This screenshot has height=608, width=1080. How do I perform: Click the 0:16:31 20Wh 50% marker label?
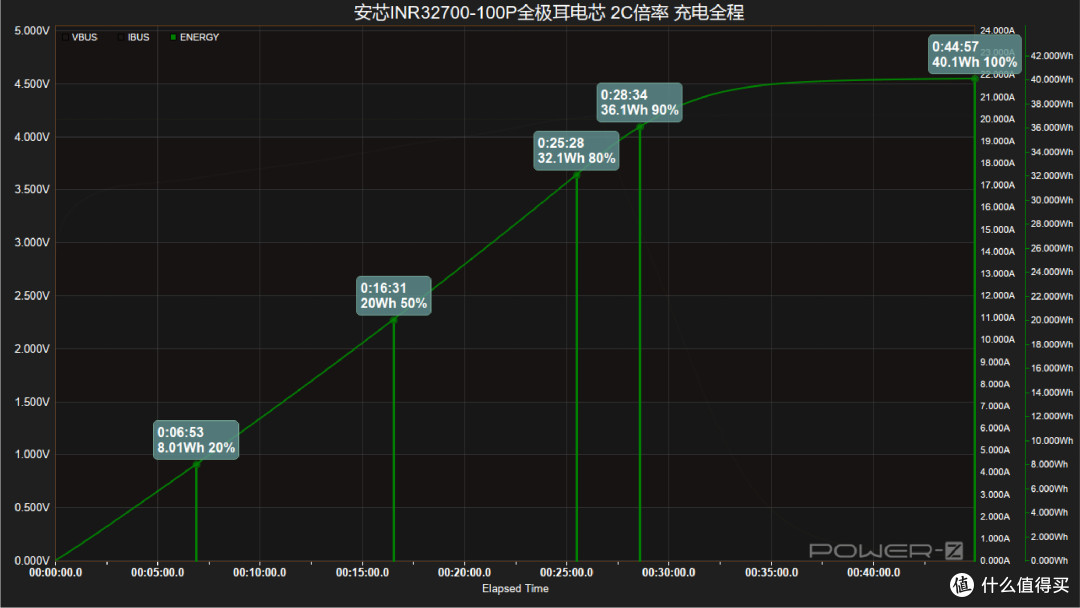[394, 296]
